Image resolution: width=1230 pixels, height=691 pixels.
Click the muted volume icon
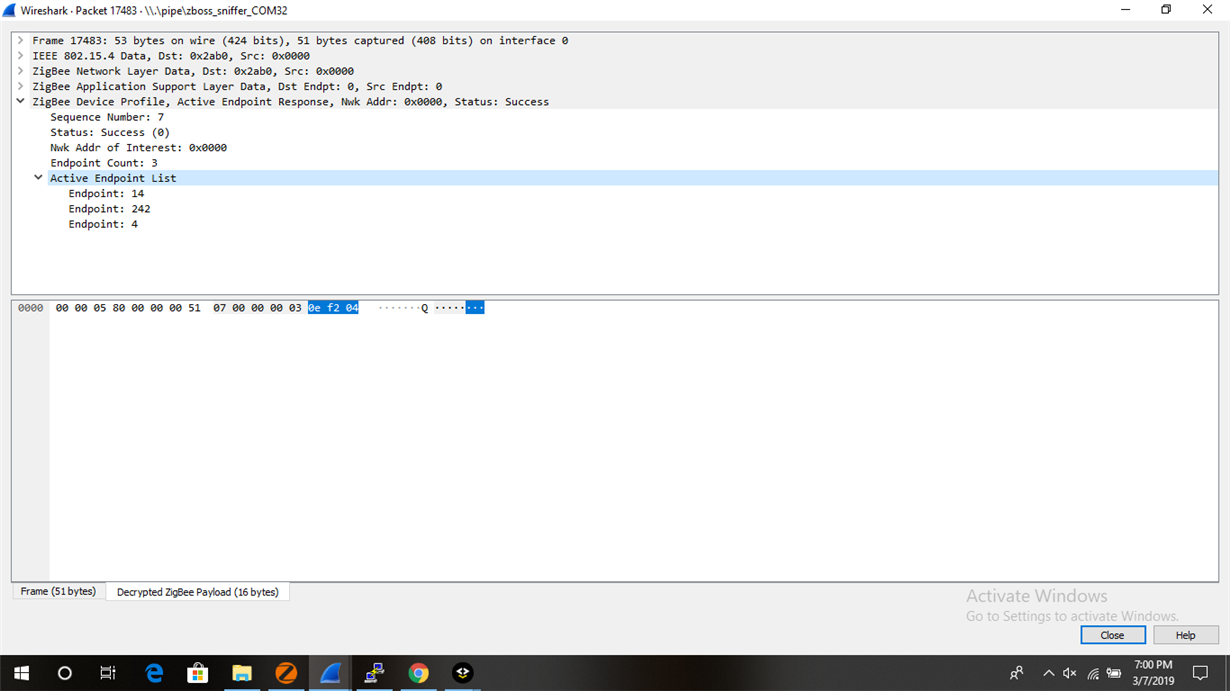click(1069, 673)
